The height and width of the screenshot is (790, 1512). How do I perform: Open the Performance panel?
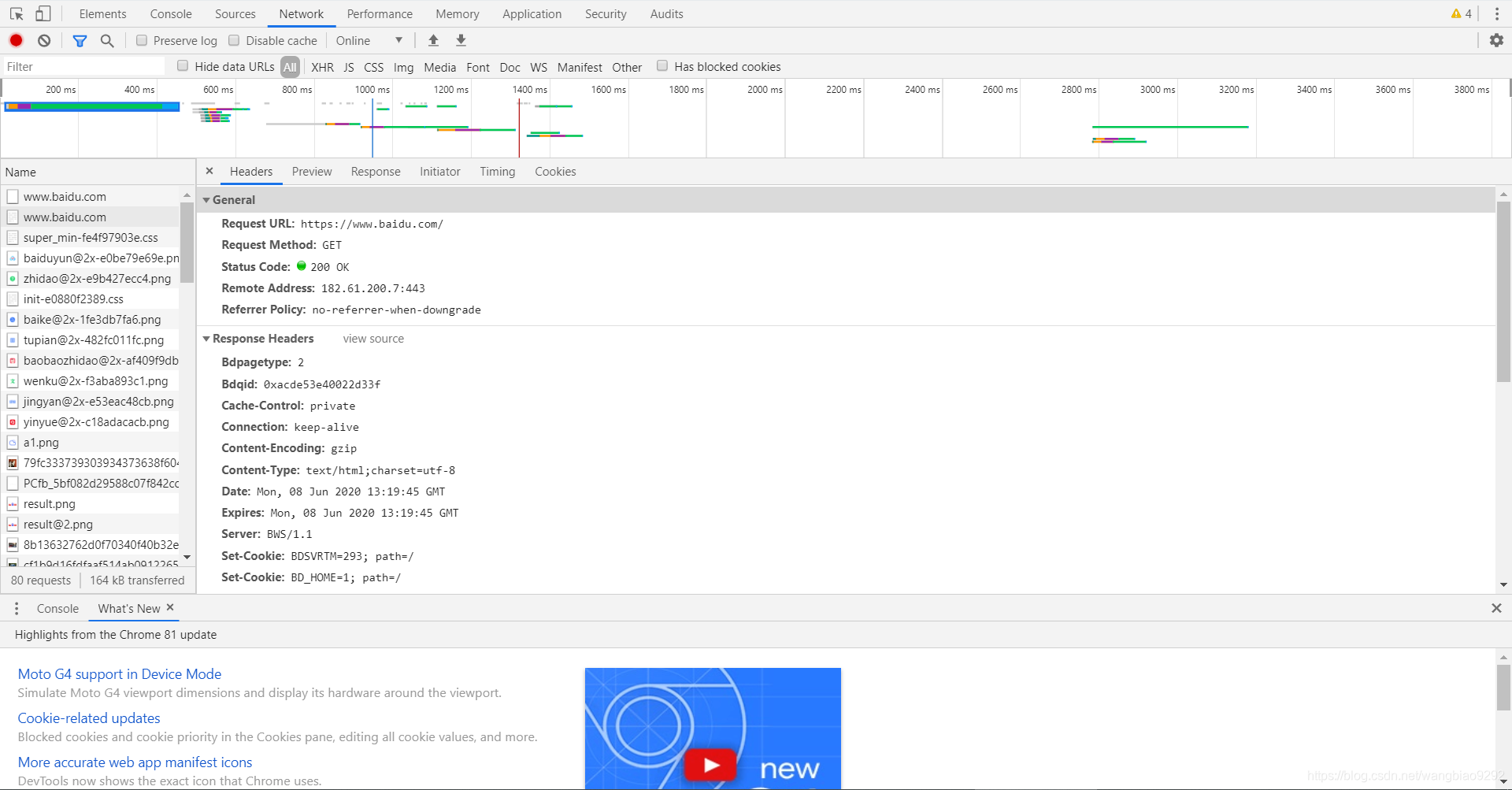tap(380, 13)
